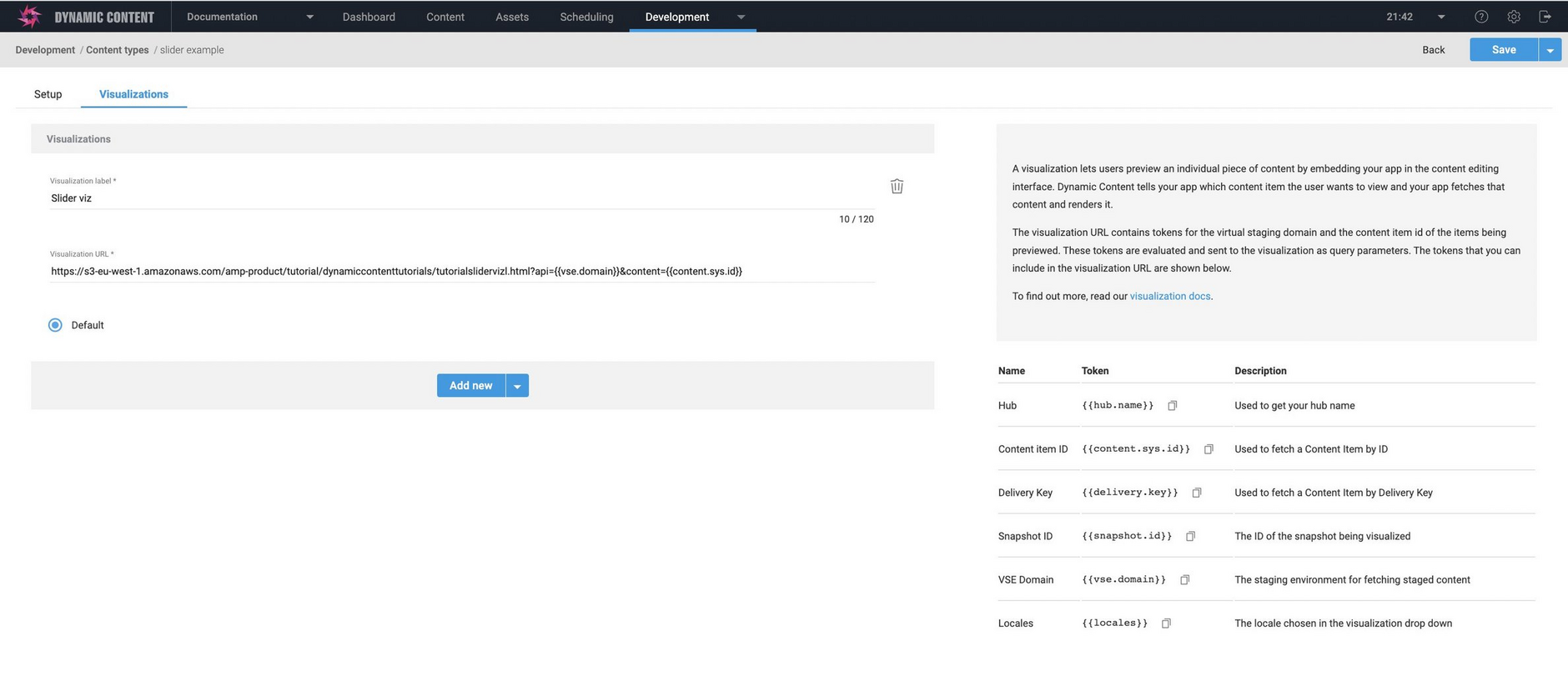Click the {{vse.domain}} token text
1568x676 pixels.
click(x=1123, y=579)
